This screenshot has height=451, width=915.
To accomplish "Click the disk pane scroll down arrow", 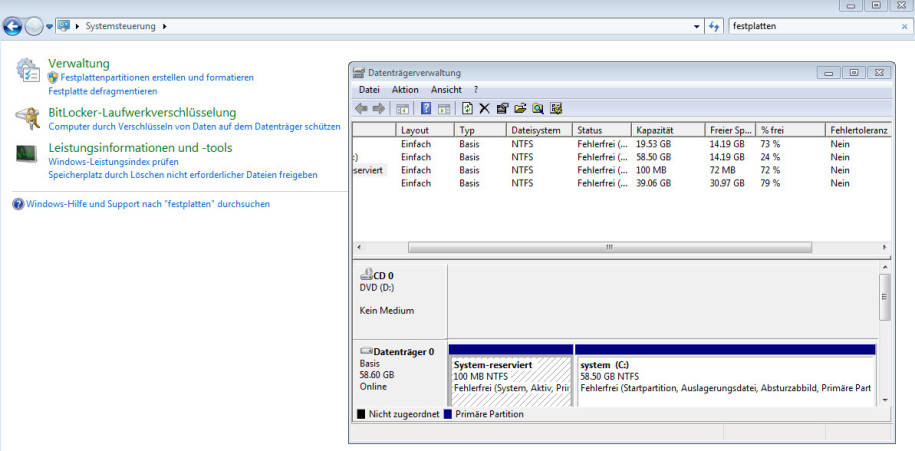I will click(x=885, y=400).
